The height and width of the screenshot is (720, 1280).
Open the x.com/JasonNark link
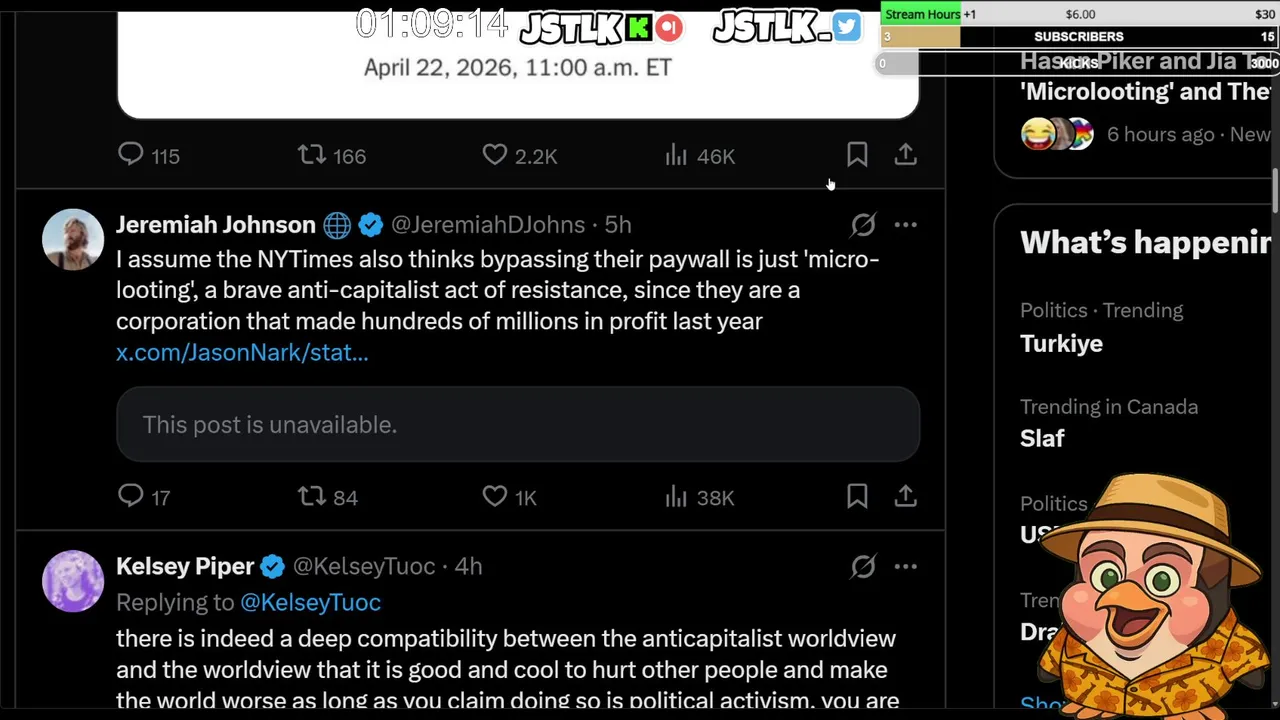242,352
